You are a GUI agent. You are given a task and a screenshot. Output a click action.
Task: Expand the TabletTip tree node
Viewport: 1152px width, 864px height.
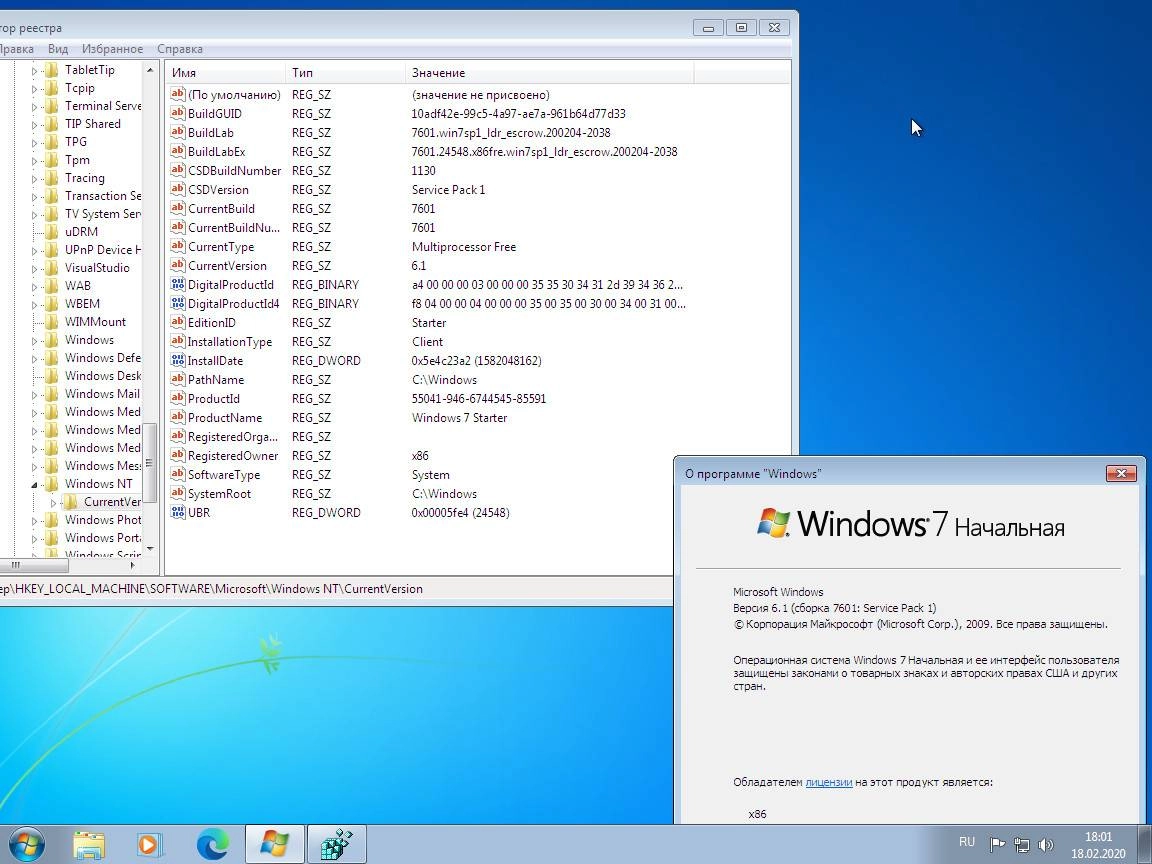pos(34,71)
